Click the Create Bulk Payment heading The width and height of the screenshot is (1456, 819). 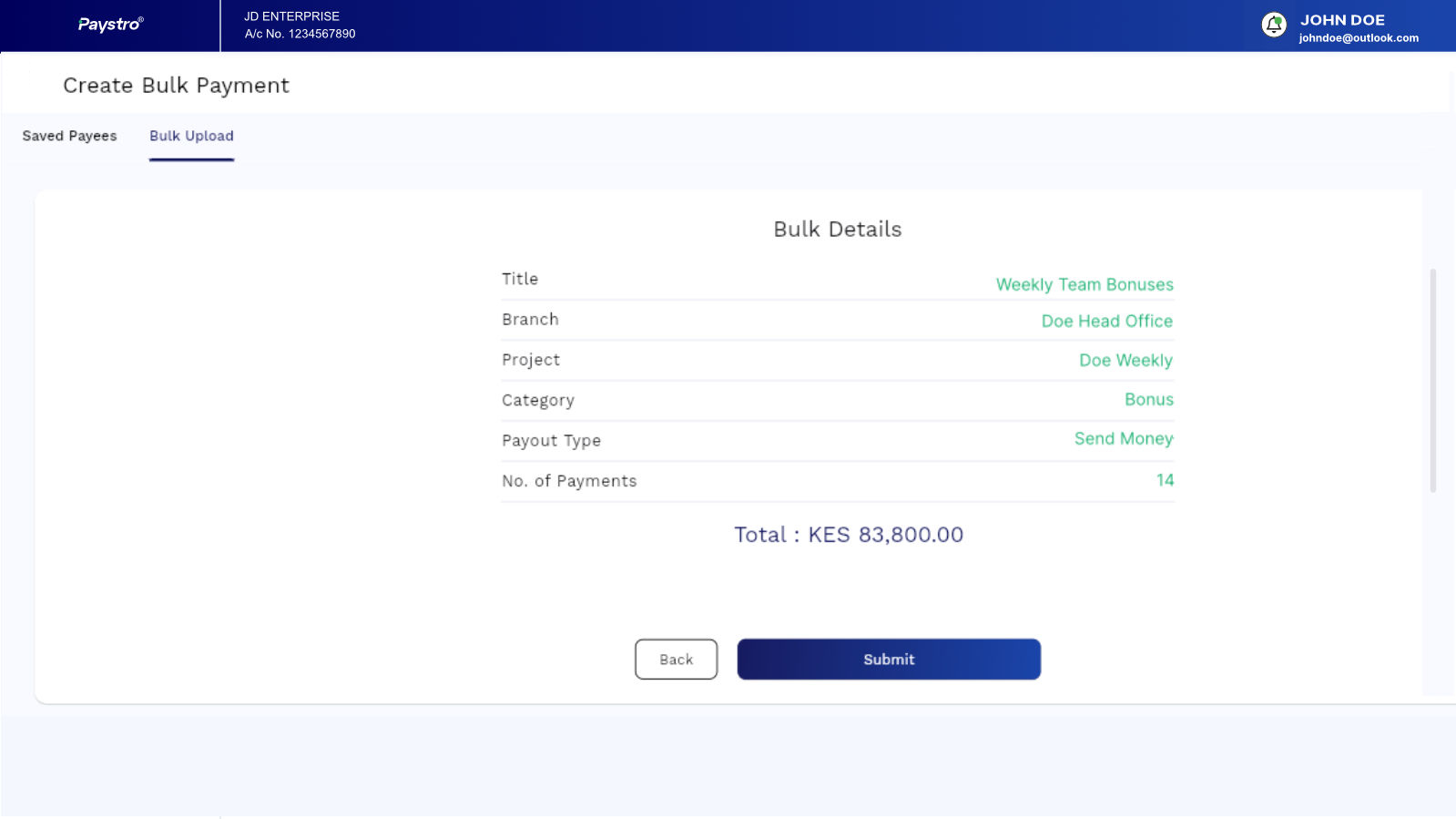(x=176, y=86)
